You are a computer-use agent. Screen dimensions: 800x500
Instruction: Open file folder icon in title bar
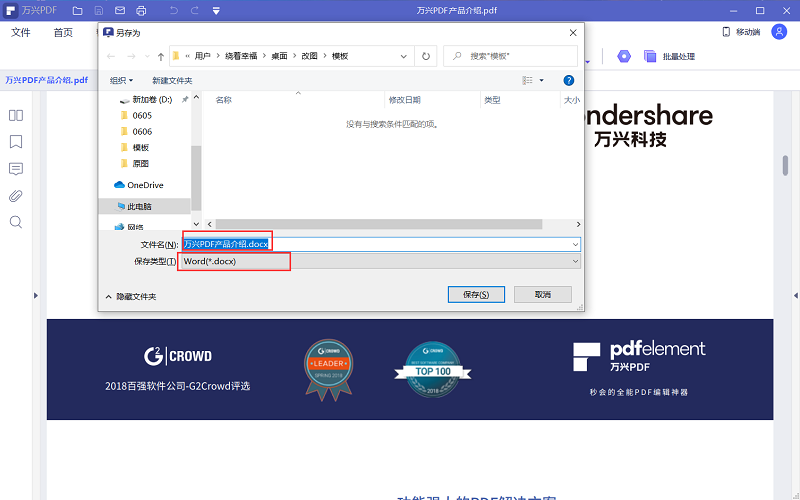(78, 11)
